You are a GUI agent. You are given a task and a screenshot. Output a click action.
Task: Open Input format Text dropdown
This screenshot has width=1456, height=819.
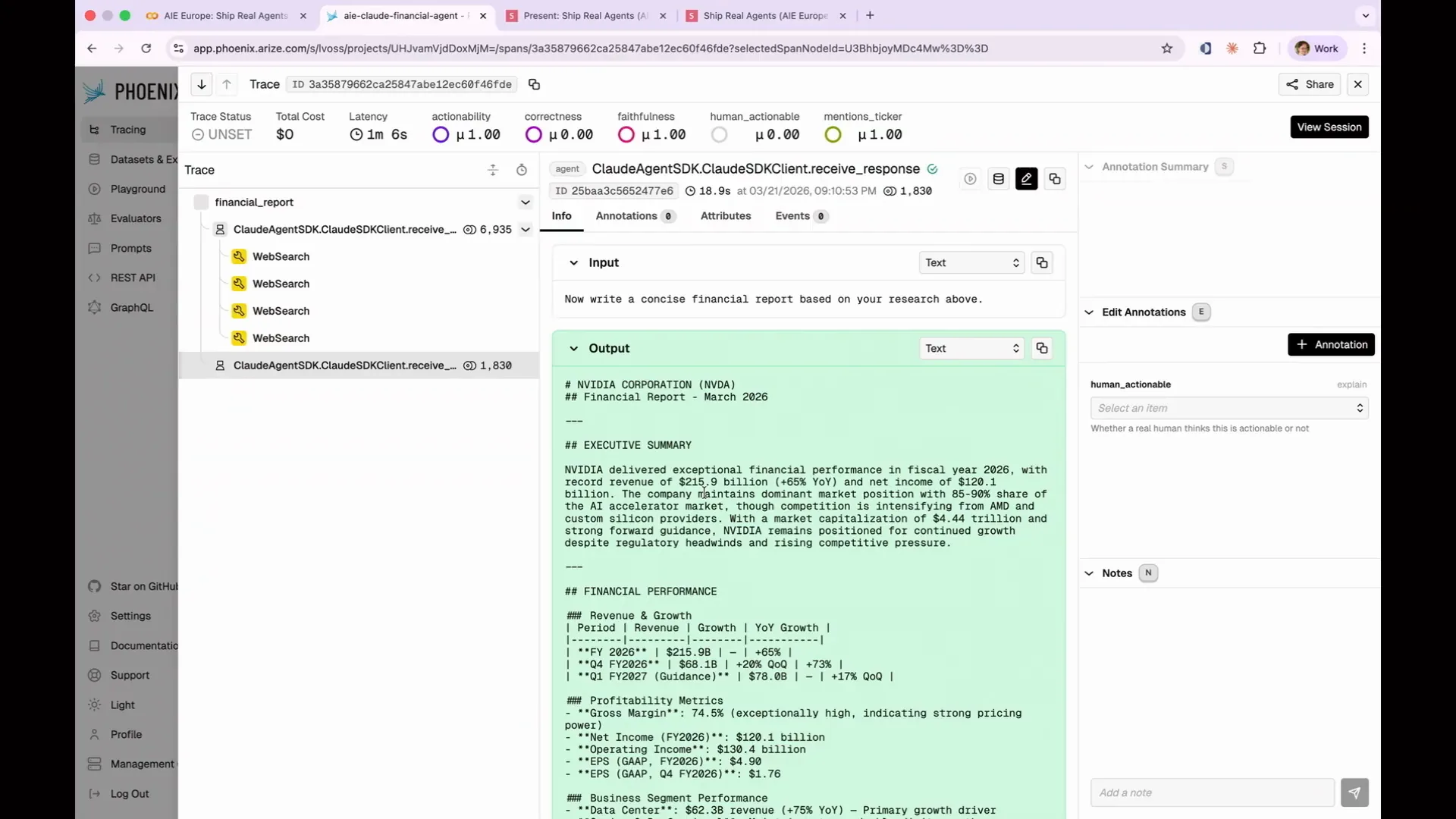click(971, 263)
